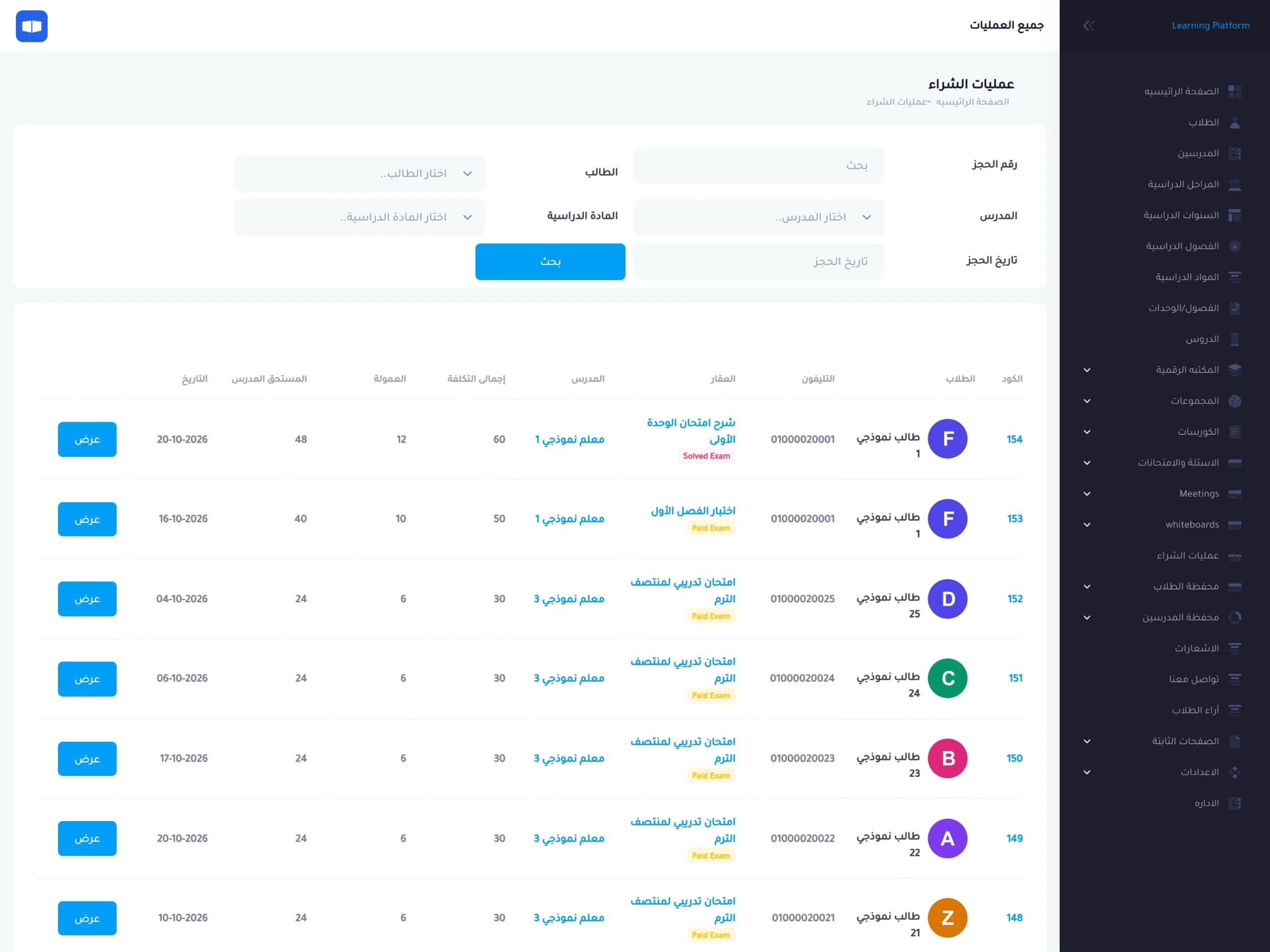Open اختبار الفصل الأول exam link
This screenshot has width=1270, height=952.
click(x=693, y=511)
